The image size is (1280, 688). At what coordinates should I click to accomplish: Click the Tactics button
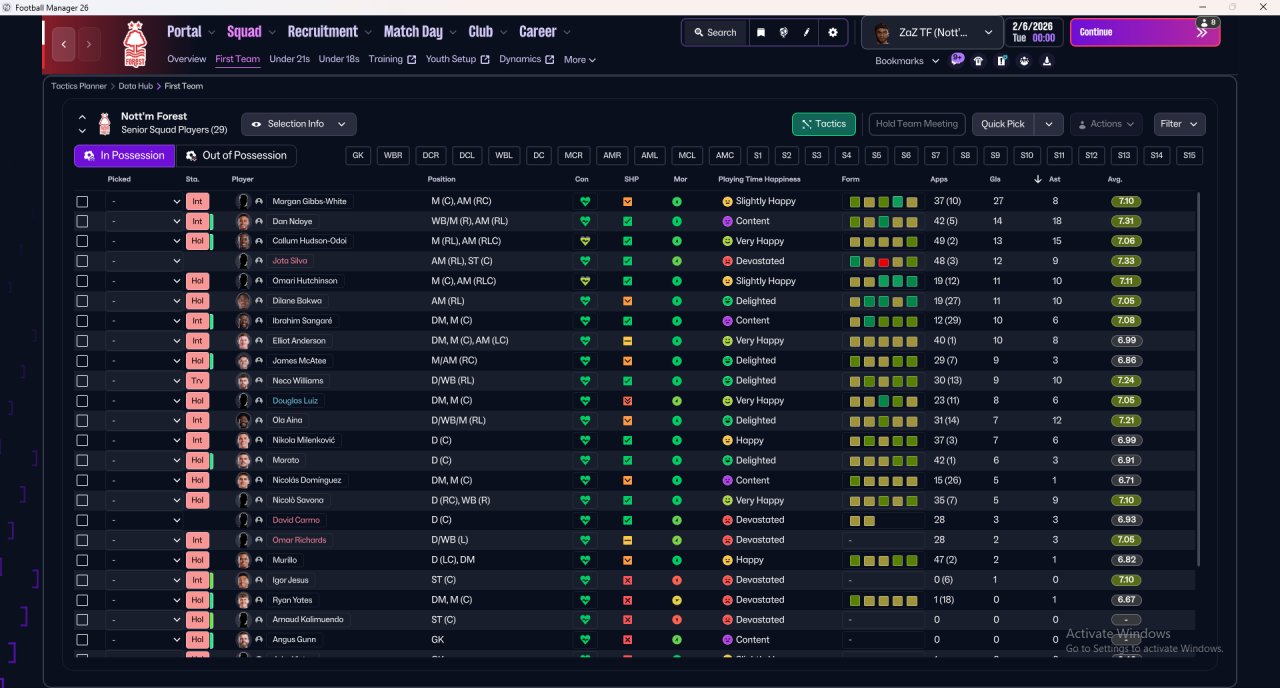click(x=823, y=124)
